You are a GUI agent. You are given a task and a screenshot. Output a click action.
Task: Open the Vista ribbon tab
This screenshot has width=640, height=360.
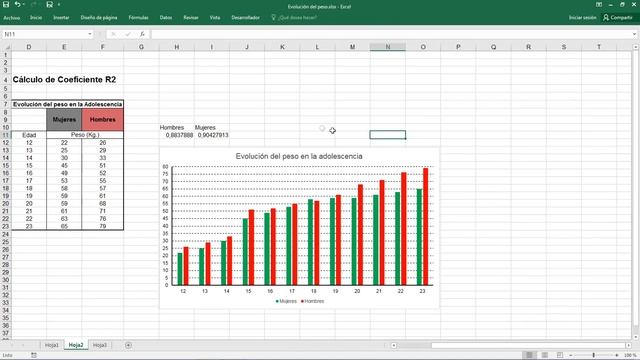coord(215,18)
